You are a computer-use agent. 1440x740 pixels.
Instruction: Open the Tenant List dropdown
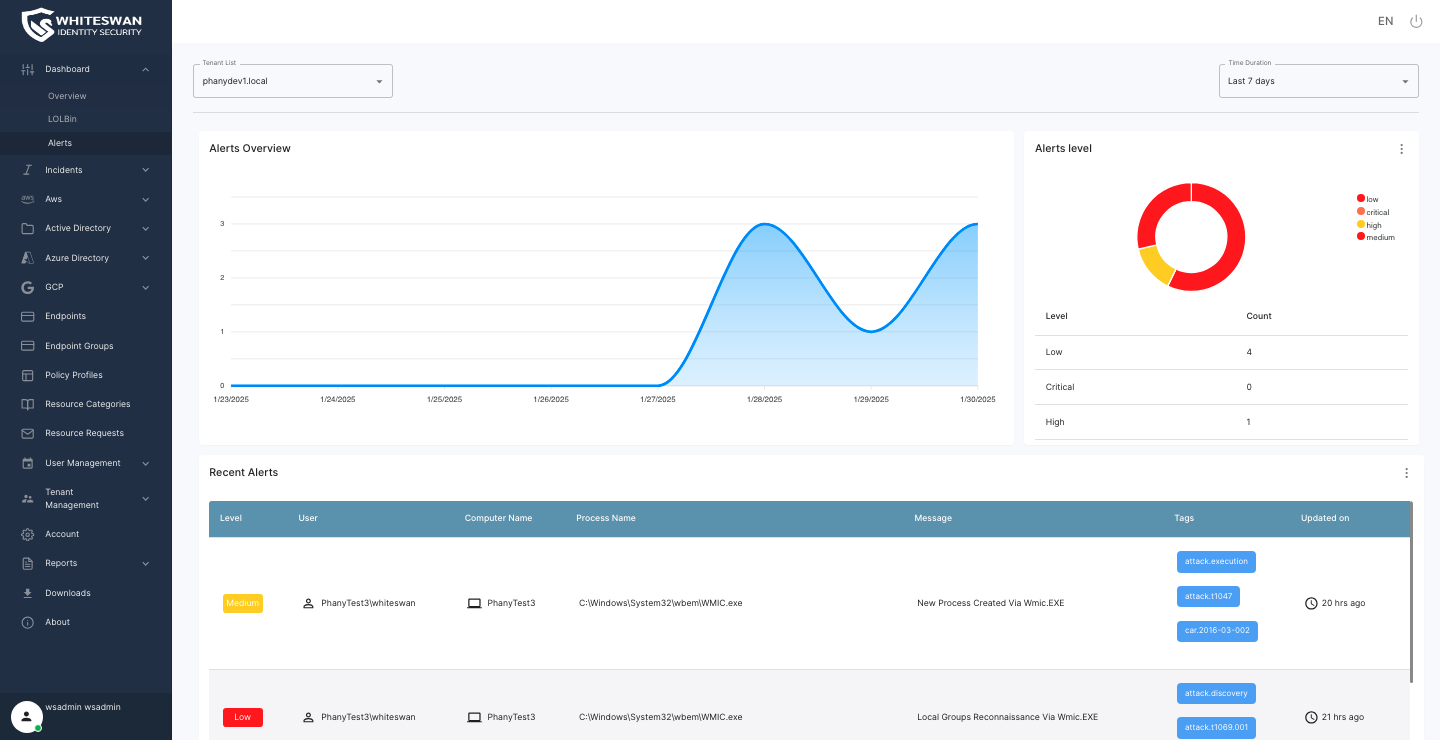point(292,81)
